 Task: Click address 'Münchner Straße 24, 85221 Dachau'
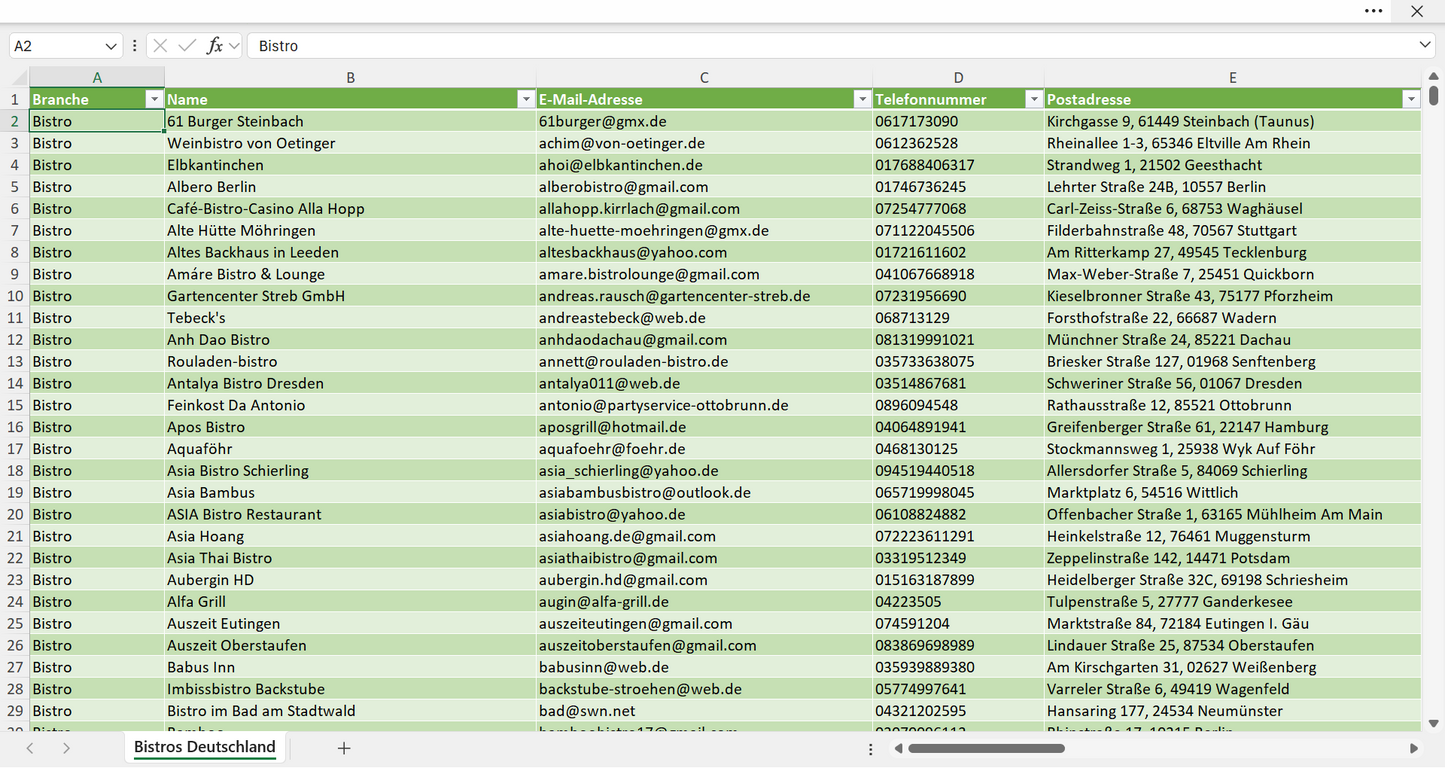[x=1233, y=340]
